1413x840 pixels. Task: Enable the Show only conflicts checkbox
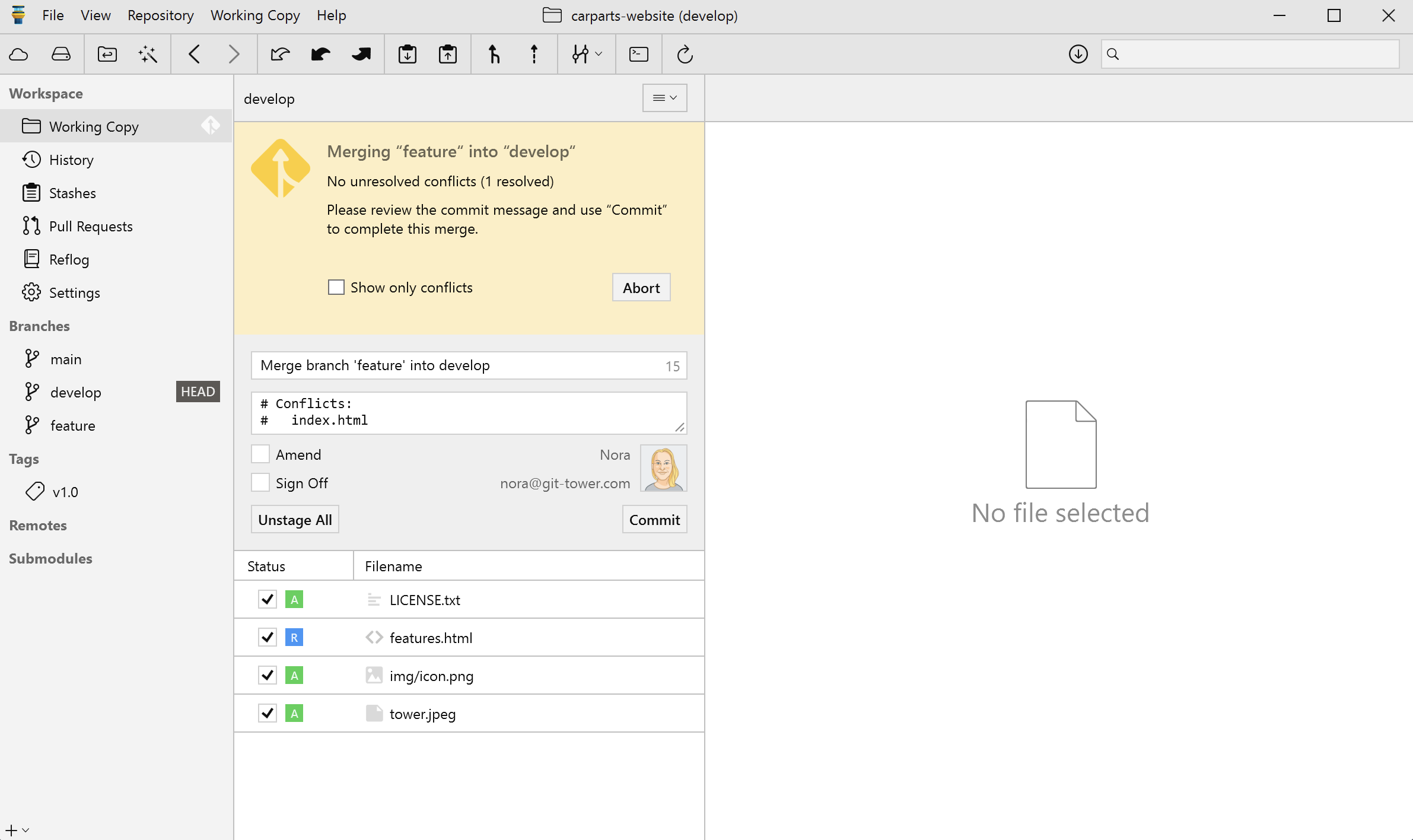point(336,288)
